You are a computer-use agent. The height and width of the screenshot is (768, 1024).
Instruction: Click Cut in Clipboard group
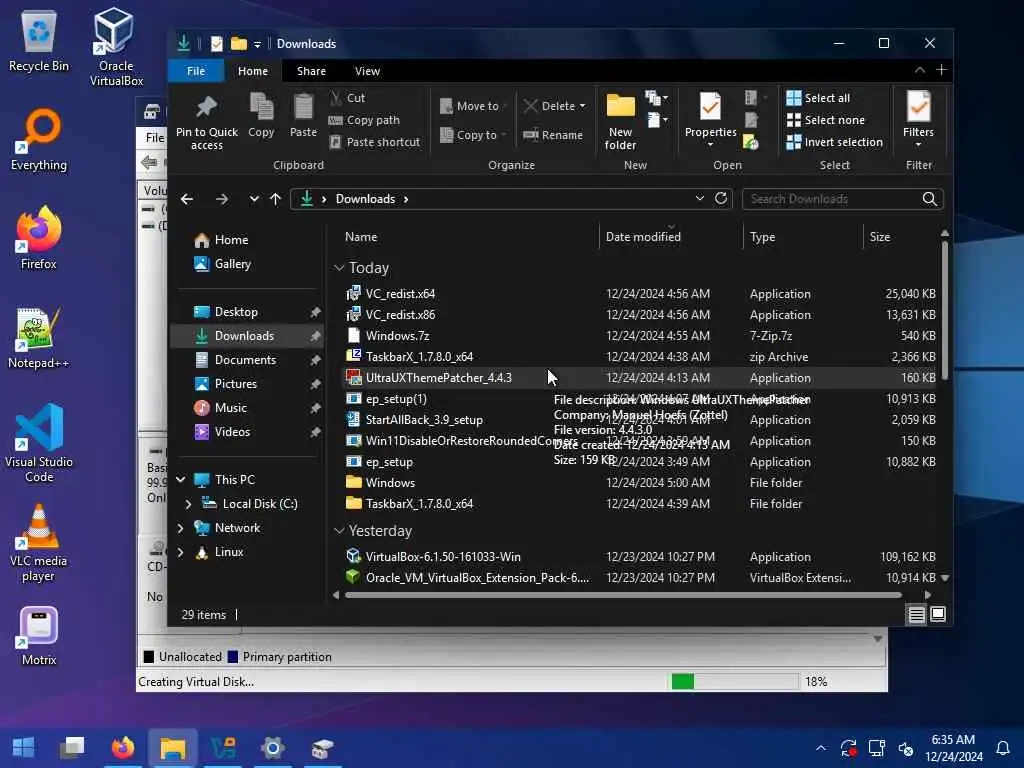tap(347, 98)
